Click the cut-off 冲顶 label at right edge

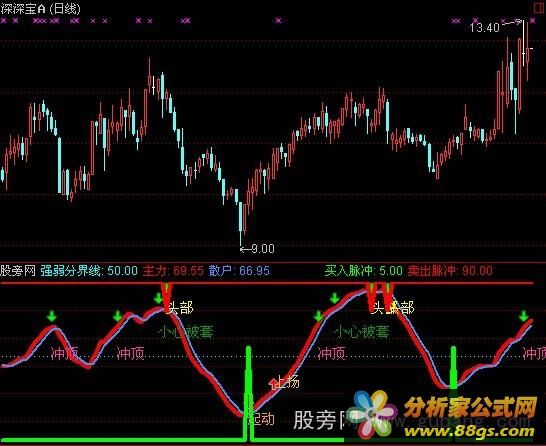(x=534, y=354)
